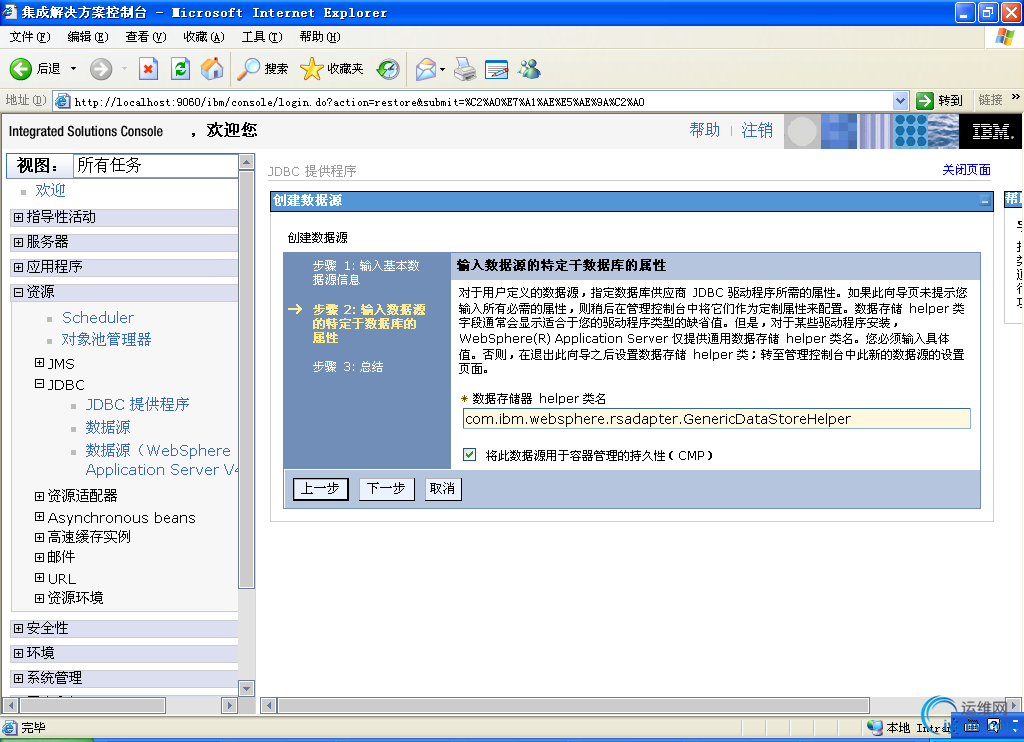The width and height of the screenshot is (1024, 742).
Task: Click the Edit page toolbar icon
Action: coord(496,69)
